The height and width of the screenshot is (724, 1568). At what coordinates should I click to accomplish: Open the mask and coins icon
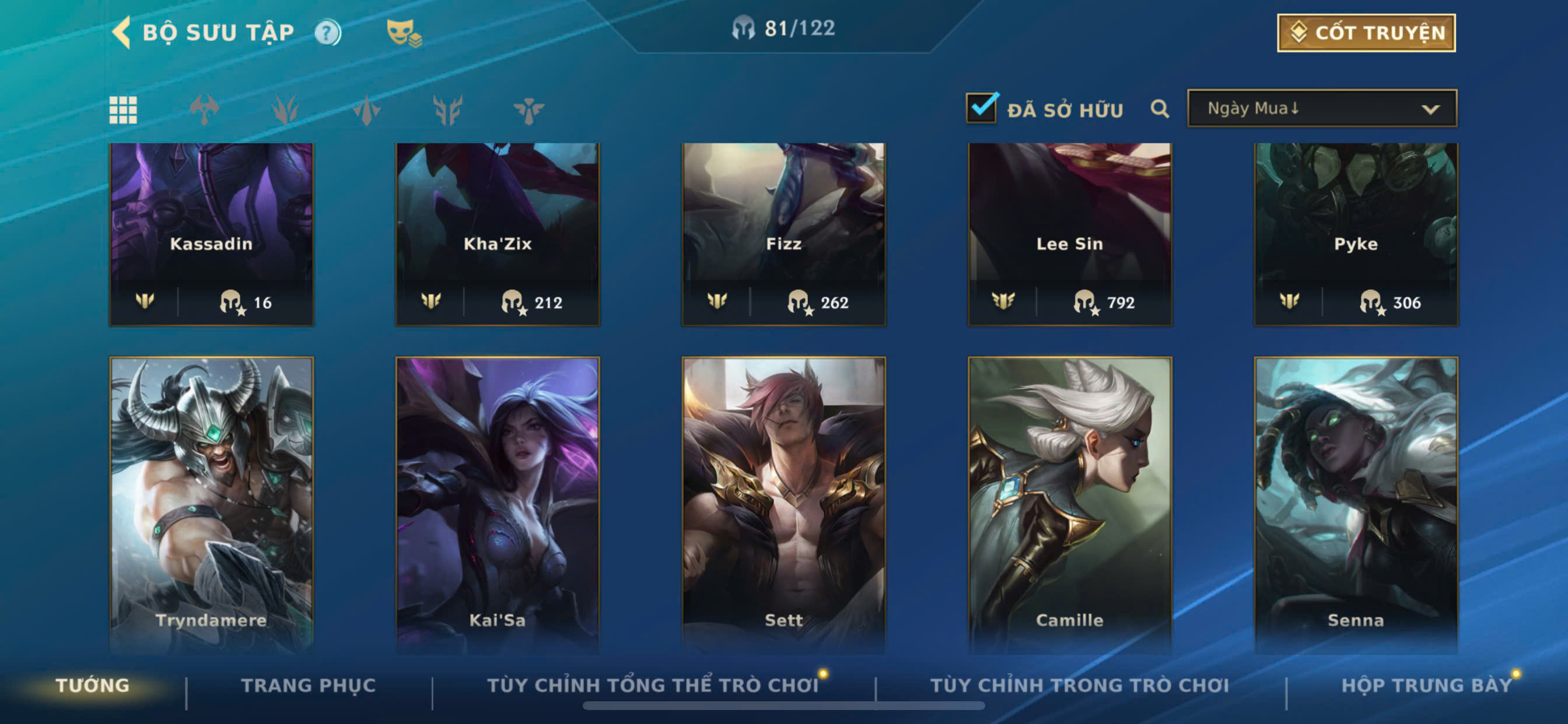404,32
